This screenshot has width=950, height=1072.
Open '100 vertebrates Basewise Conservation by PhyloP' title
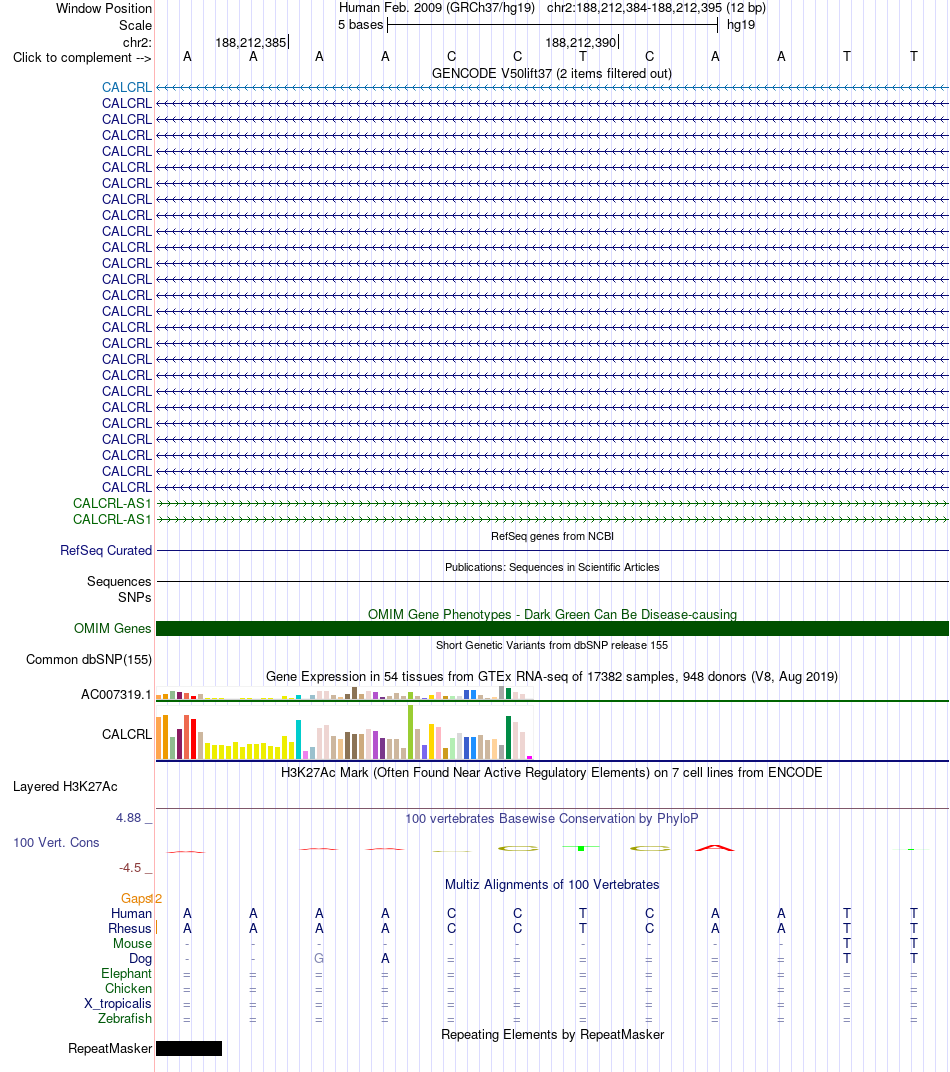point(552,818)
